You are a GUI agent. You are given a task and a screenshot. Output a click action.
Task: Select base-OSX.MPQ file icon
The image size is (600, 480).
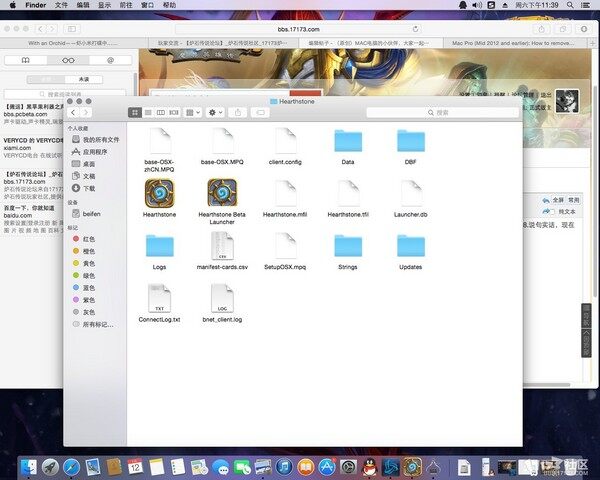point(222,141)
